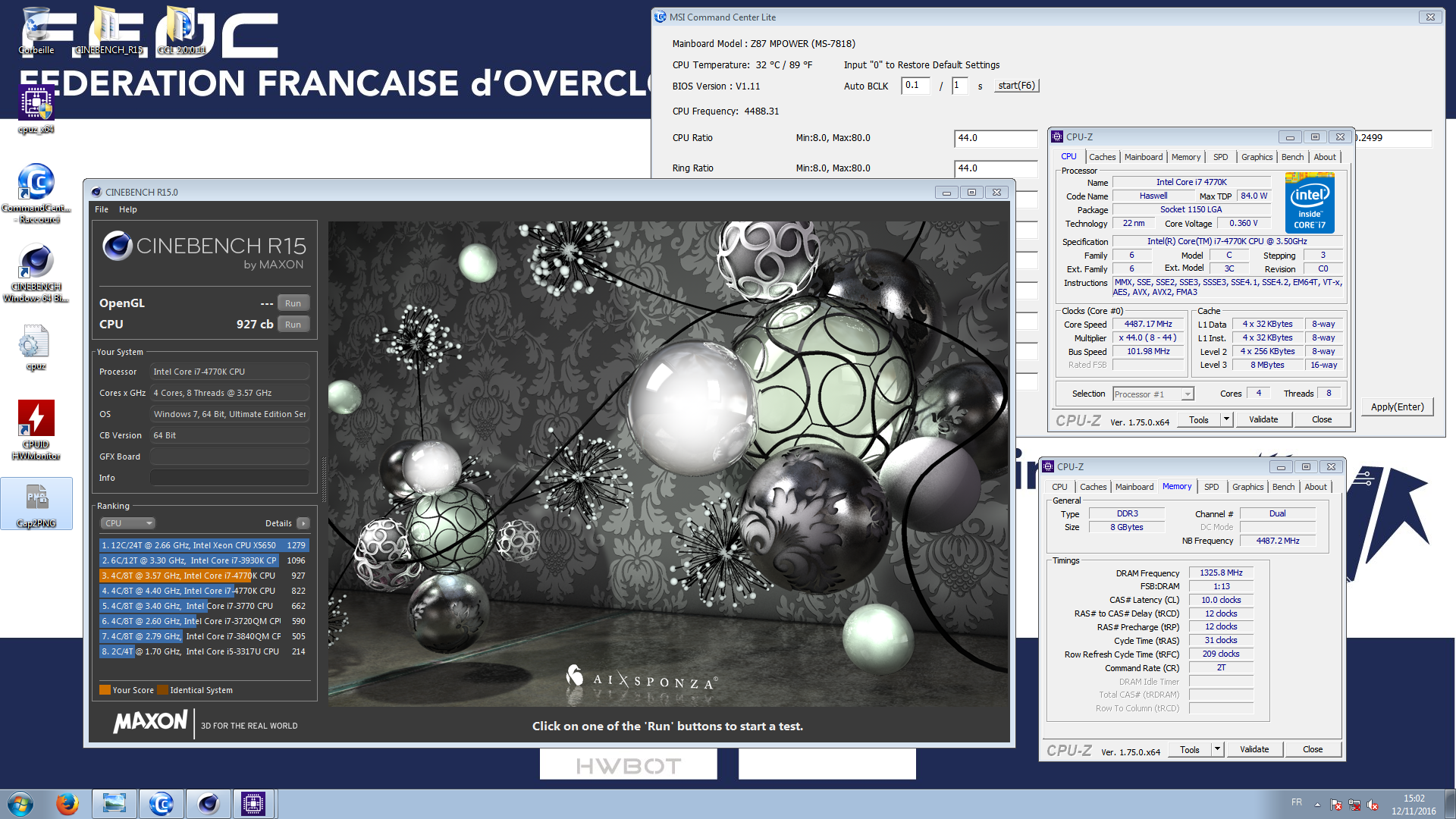
Task: Open the CINEBENCH_R15 desktop folder
Action: coord(108,30)
